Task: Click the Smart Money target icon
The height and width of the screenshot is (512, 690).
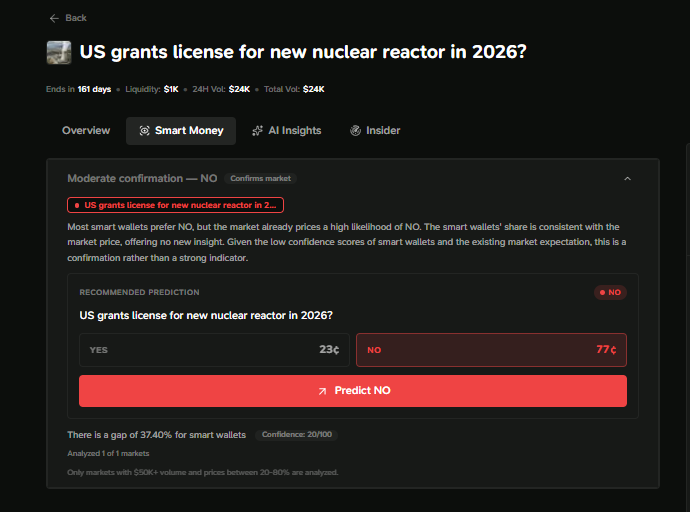Action: (x=144, y=131)
